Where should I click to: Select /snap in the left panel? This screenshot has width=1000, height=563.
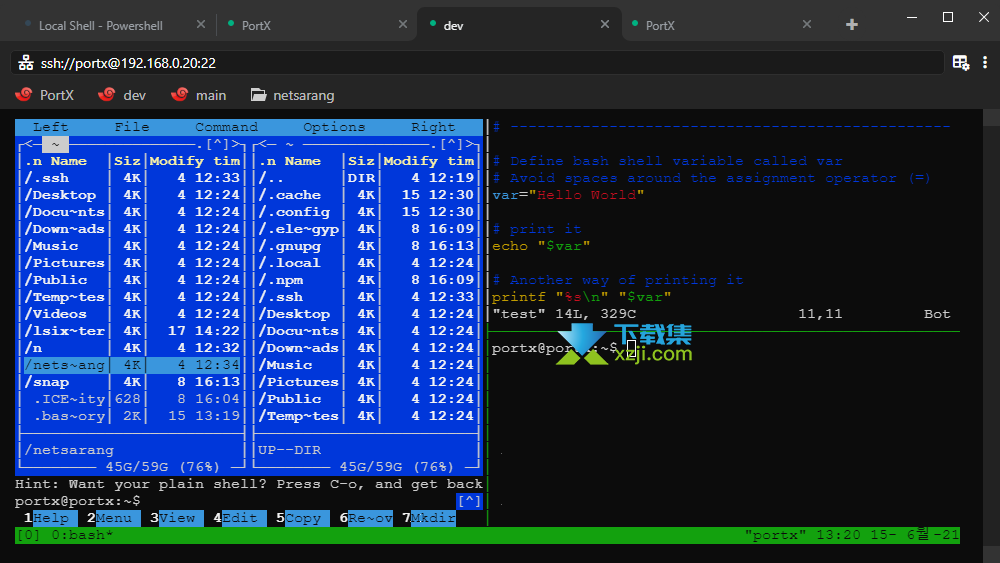[132, 382]
